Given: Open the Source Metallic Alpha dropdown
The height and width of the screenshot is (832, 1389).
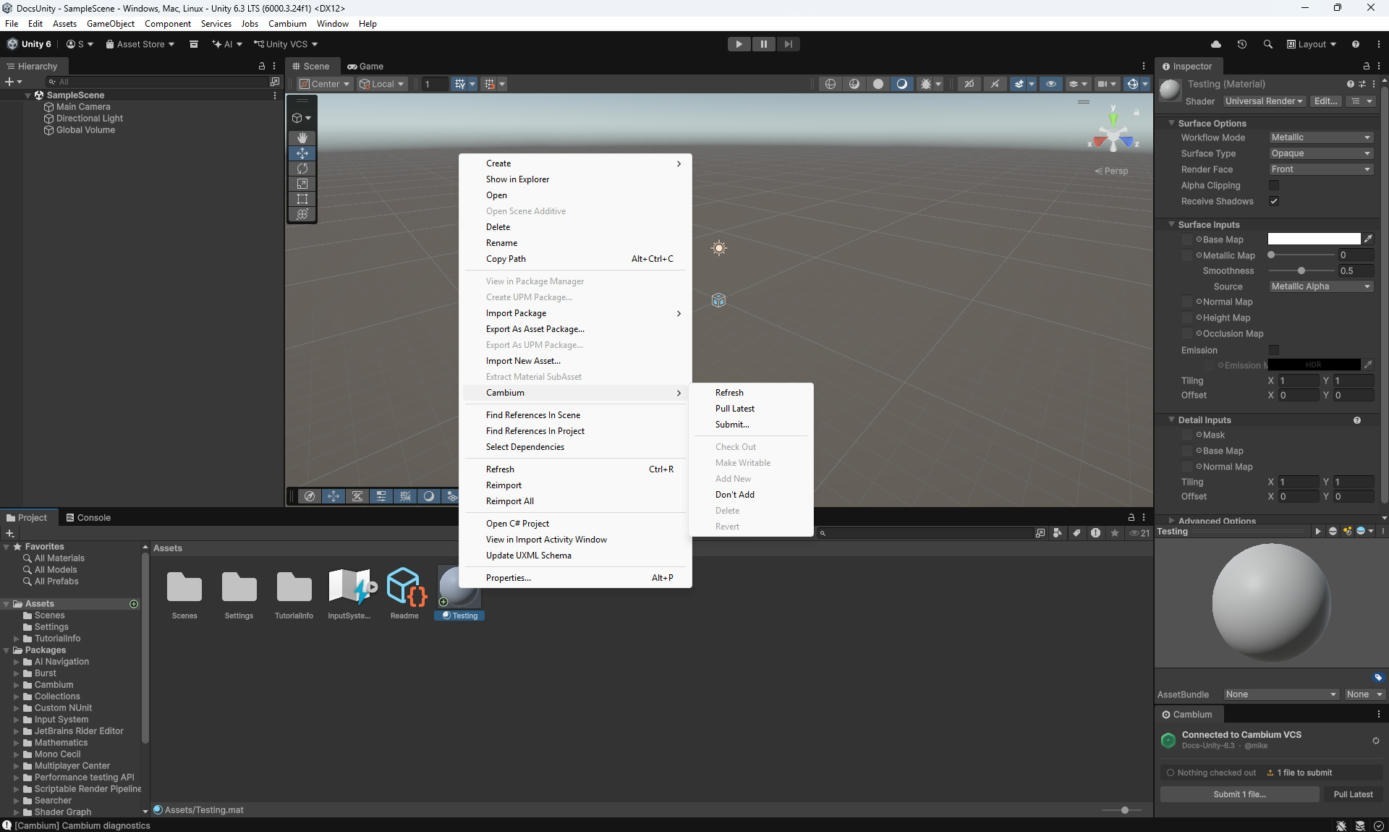Looking at the screenshot, I should click(x=1321, y=286).
